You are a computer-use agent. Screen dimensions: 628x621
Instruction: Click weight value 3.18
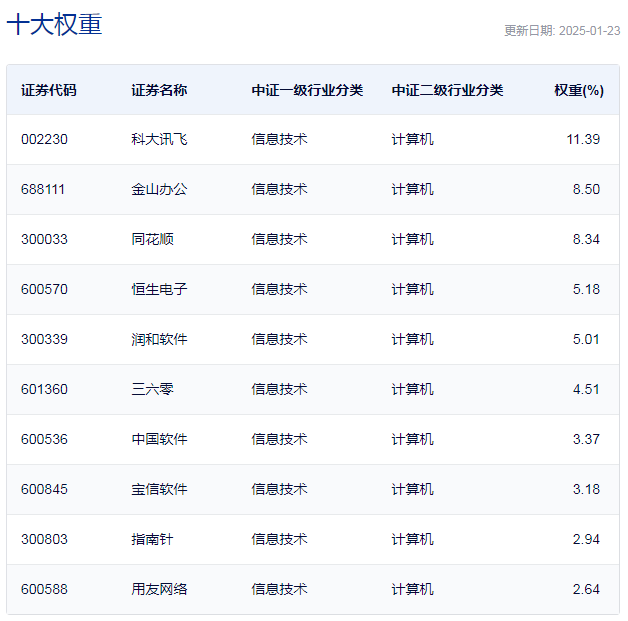tap(586, 490)
